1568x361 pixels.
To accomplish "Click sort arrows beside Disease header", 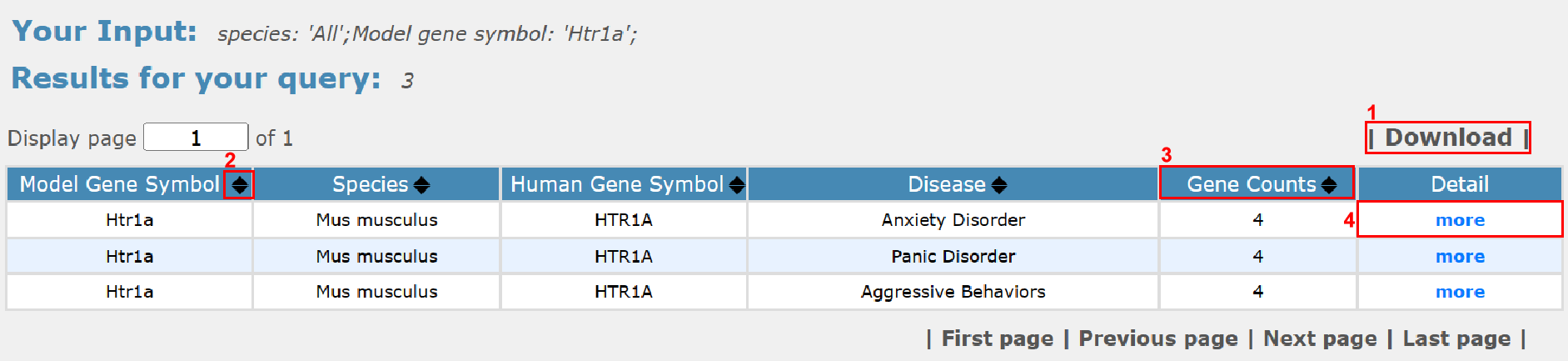I will pos(999,185).
